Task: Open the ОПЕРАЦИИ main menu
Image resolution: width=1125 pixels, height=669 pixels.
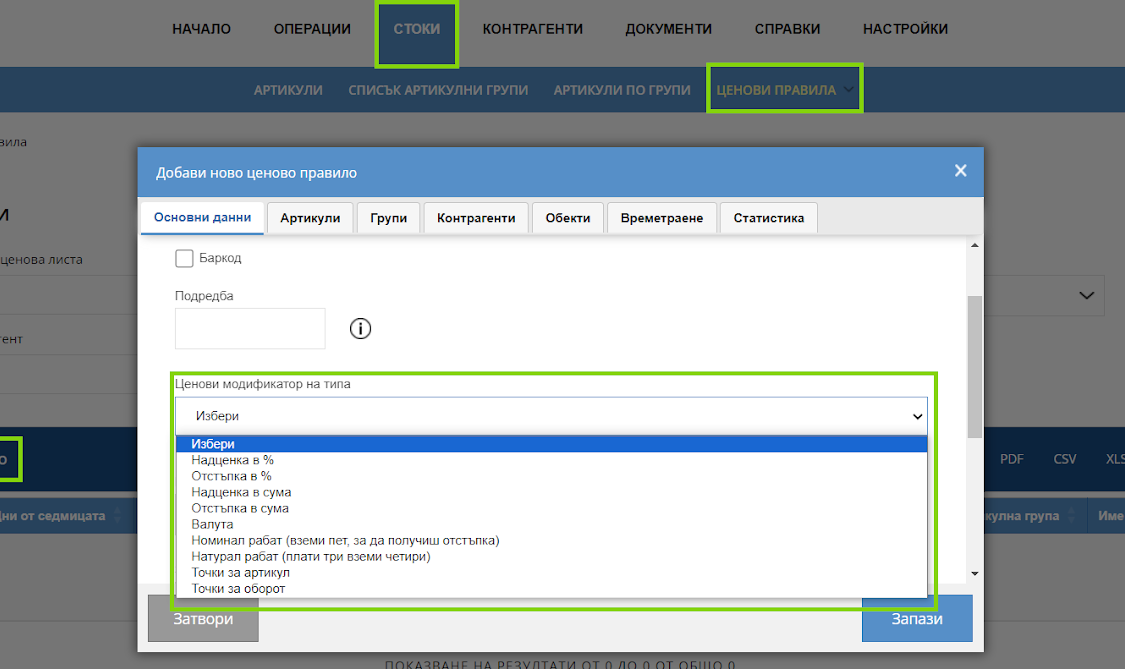Action: pyautogui.click(x=312, y=29)
